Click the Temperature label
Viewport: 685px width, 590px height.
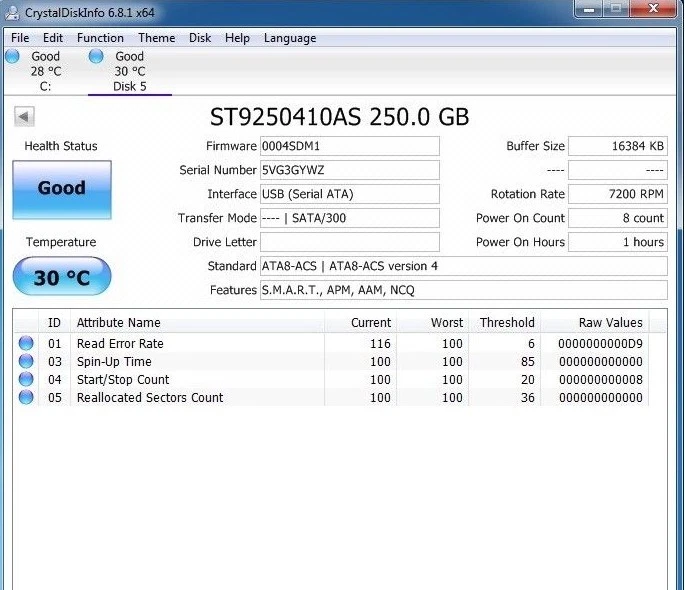pyautogui.click(x=61, y=242)
